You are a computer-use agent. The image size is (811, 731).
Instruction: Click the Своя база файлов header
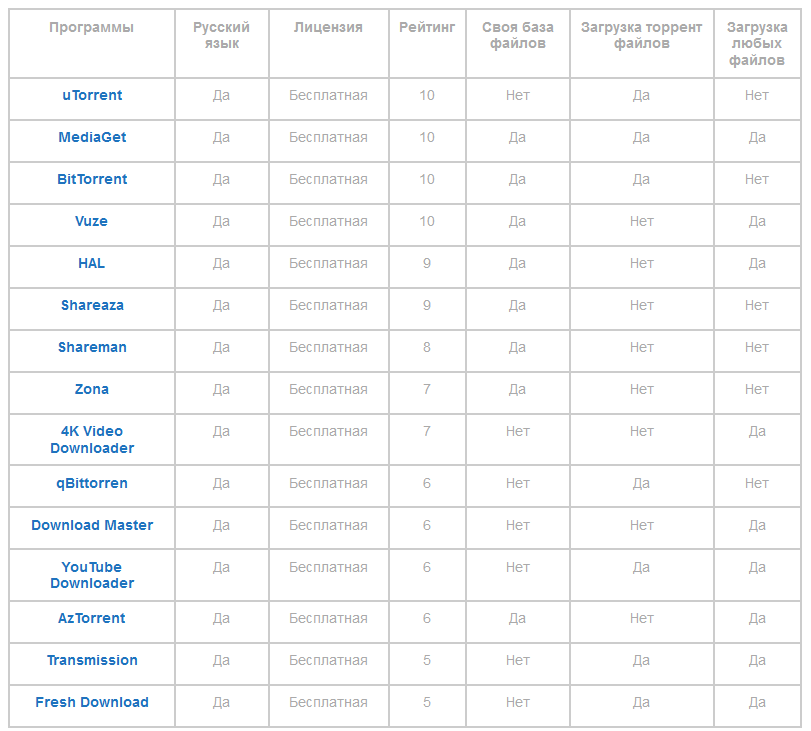[517, 35]
